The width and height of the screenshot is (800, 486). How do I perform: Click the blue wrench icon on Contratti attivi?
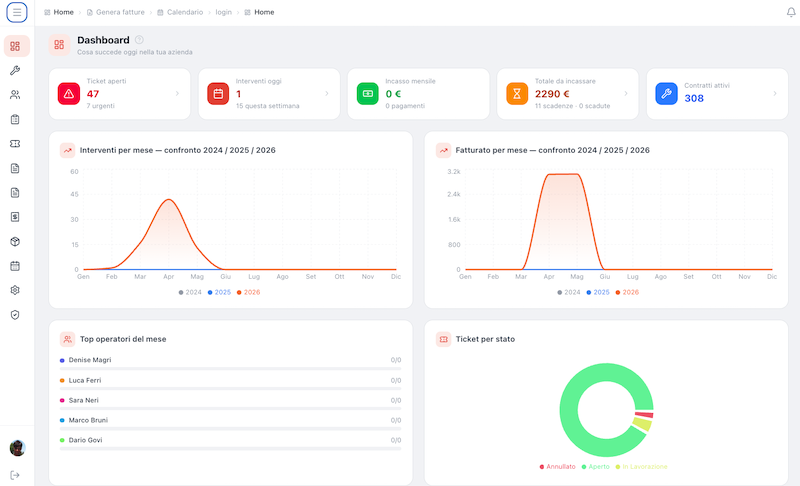point(666,94)
